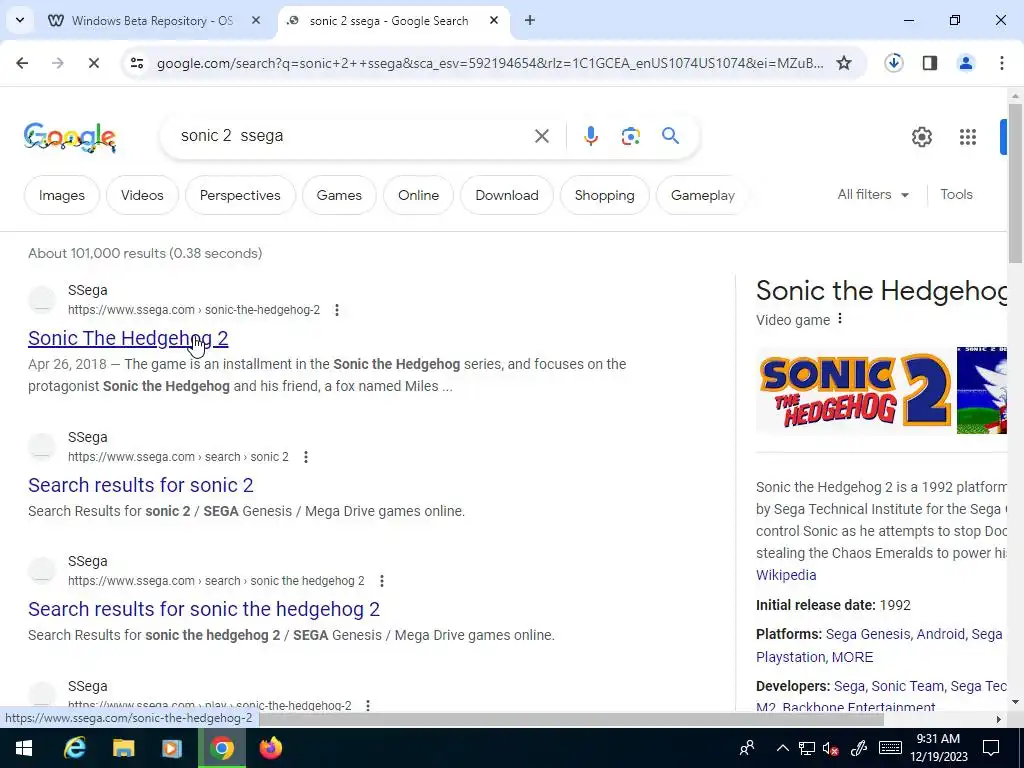Open a new Chrome tab
Screen dimensions: 1024x768
pos(530,20)
